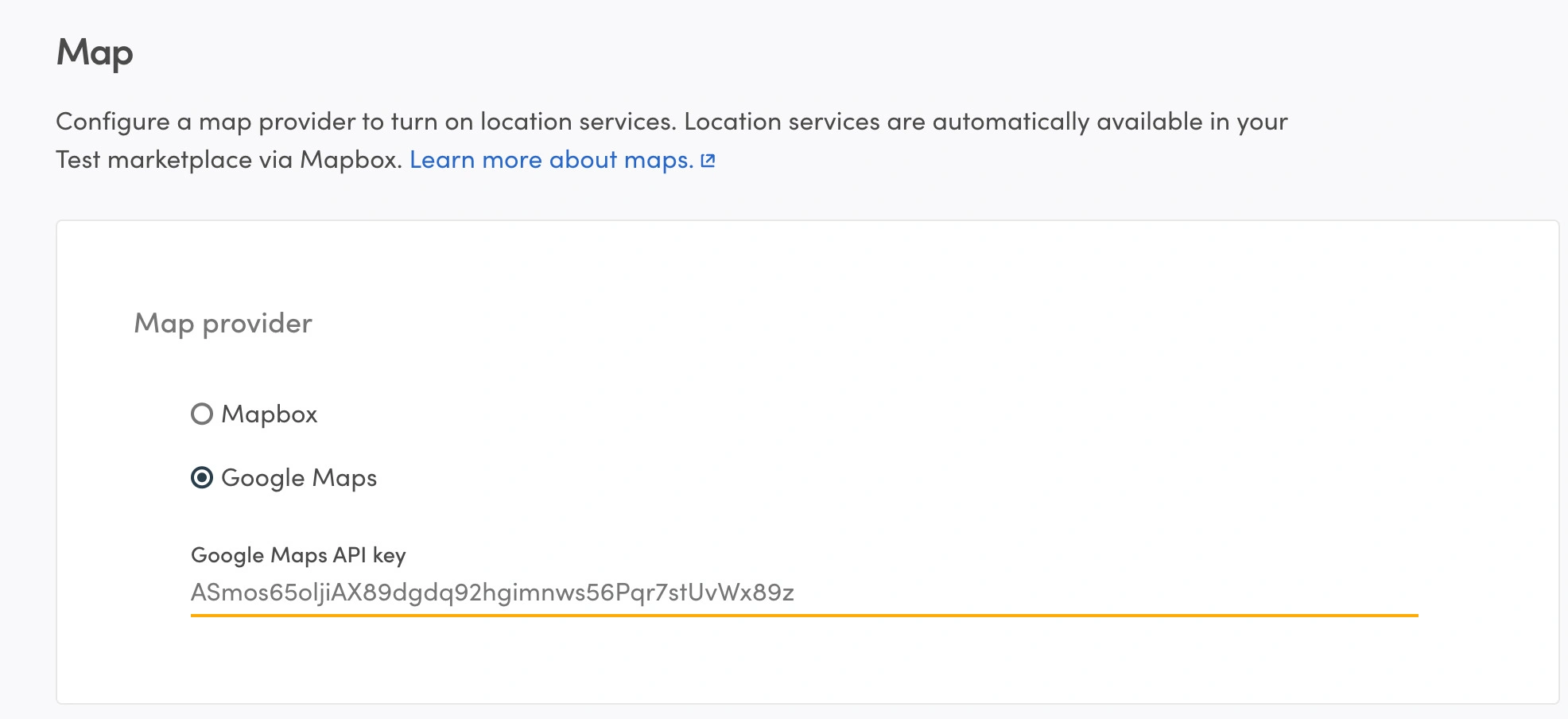
Task: Click the Google Maps option label
Action: pyautogui.click(x=299, y=478)
